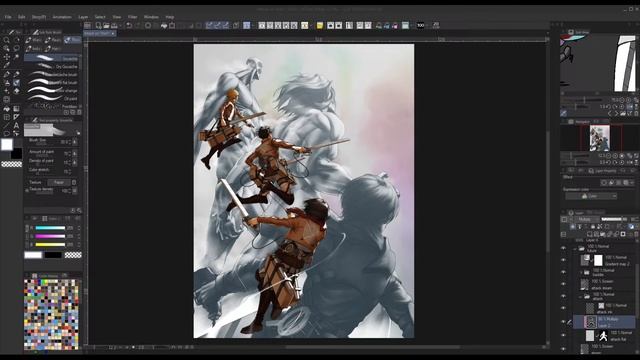Close the open canvas document tab
The image size is (640, 360).
[x=113, y=33]
